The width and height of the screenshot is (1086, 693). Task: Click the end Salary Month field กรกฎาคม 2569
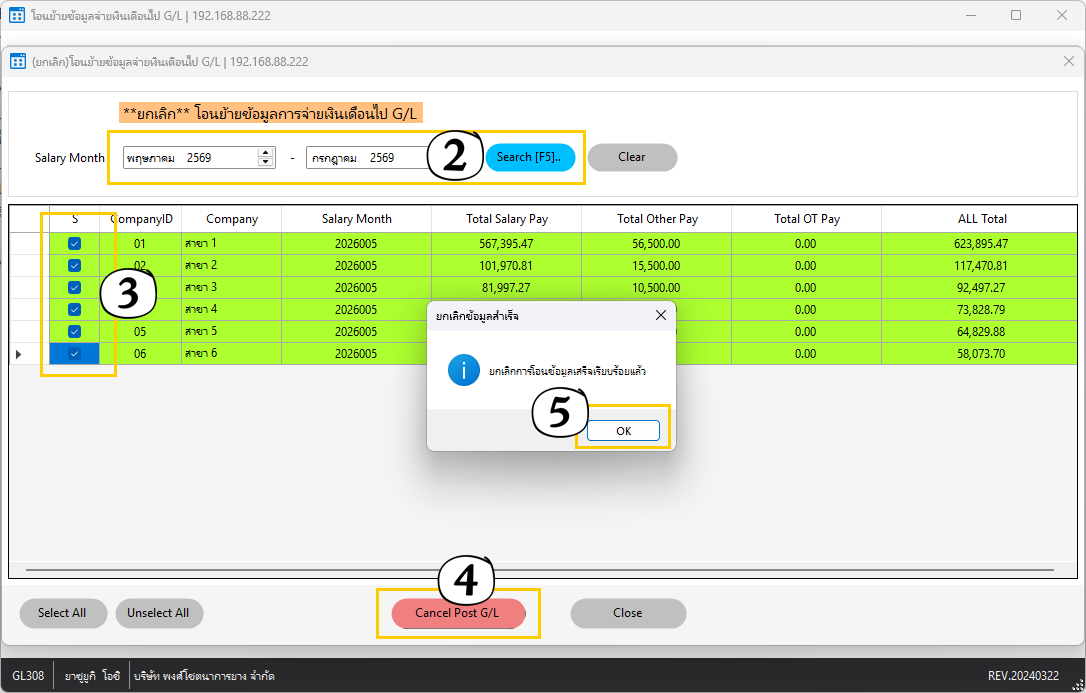point(367,158)
